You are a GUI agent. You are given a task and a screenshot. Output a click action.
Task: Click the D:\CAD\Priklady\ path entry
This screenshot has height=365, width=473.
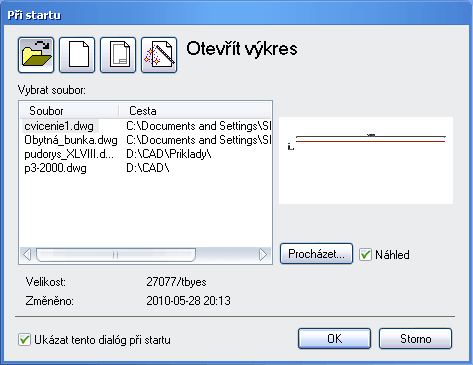coord(169,154)
